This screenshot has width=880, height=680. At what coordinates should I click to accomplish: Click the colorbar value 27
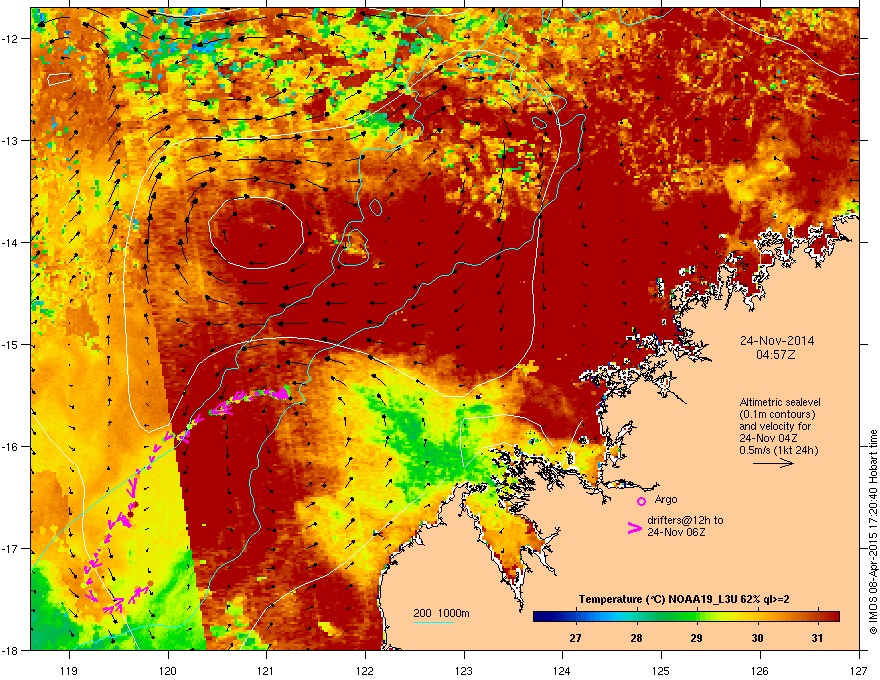click(575, 638)
